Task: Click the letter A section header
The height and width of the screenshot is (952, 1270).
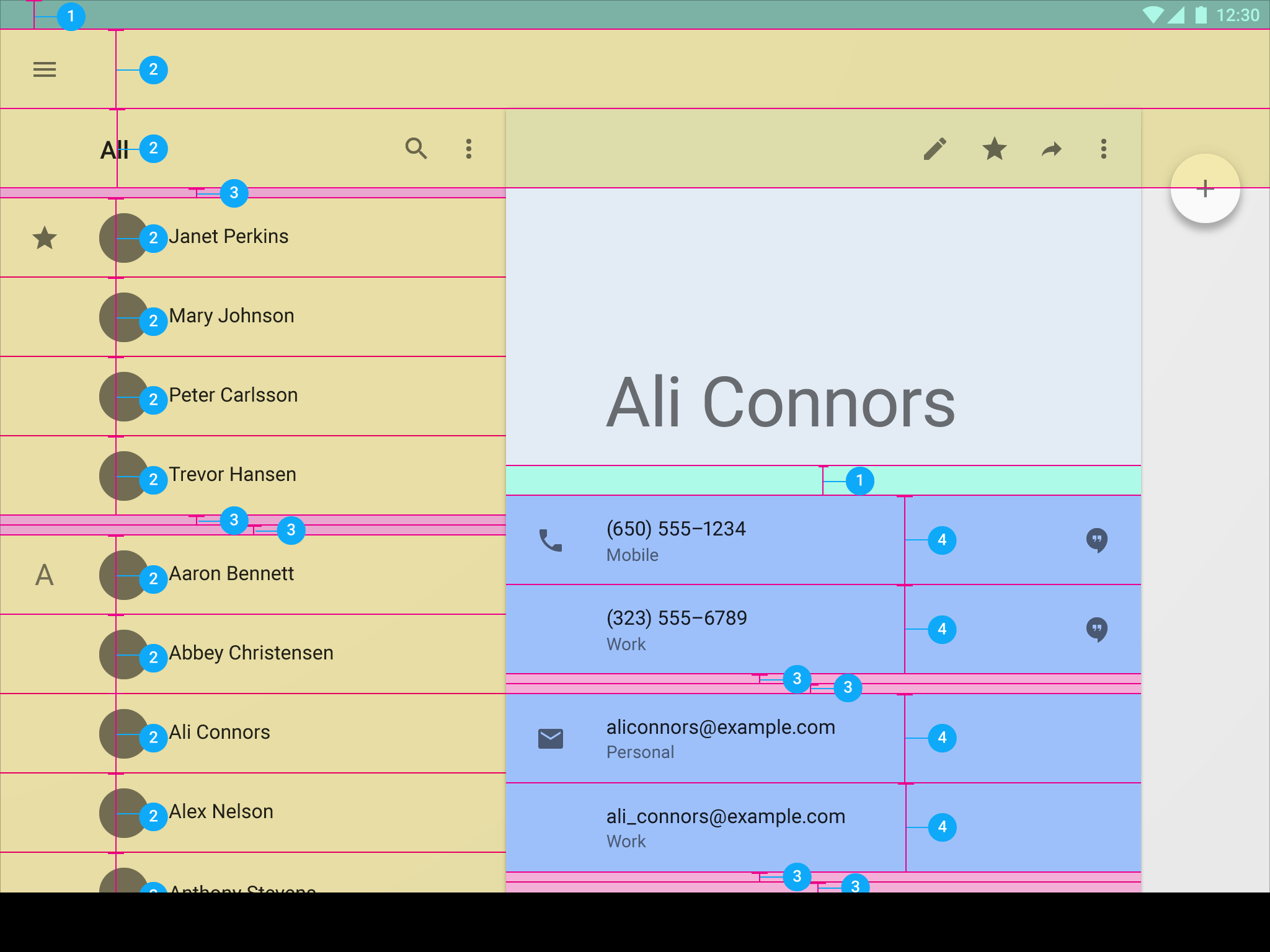Action: (44, 575)
